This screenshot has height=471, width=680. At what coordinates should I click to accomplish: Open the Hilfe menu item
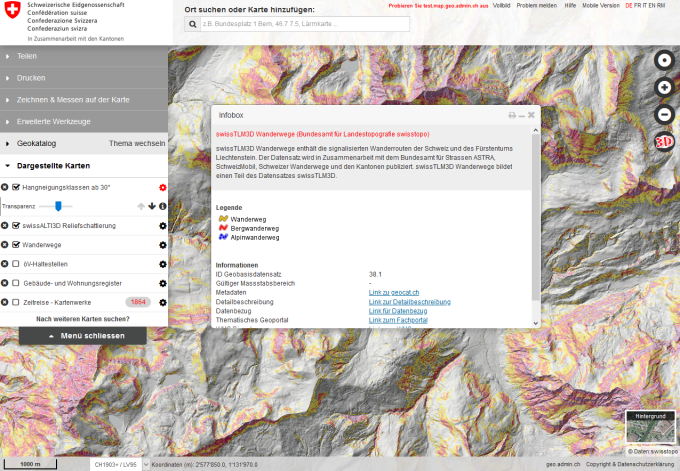(x=568, y=5)
